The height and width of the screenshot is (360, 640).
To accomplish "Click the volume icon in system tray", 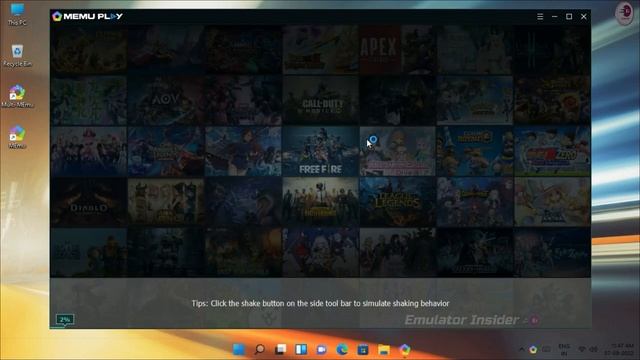I will [593, 349].
